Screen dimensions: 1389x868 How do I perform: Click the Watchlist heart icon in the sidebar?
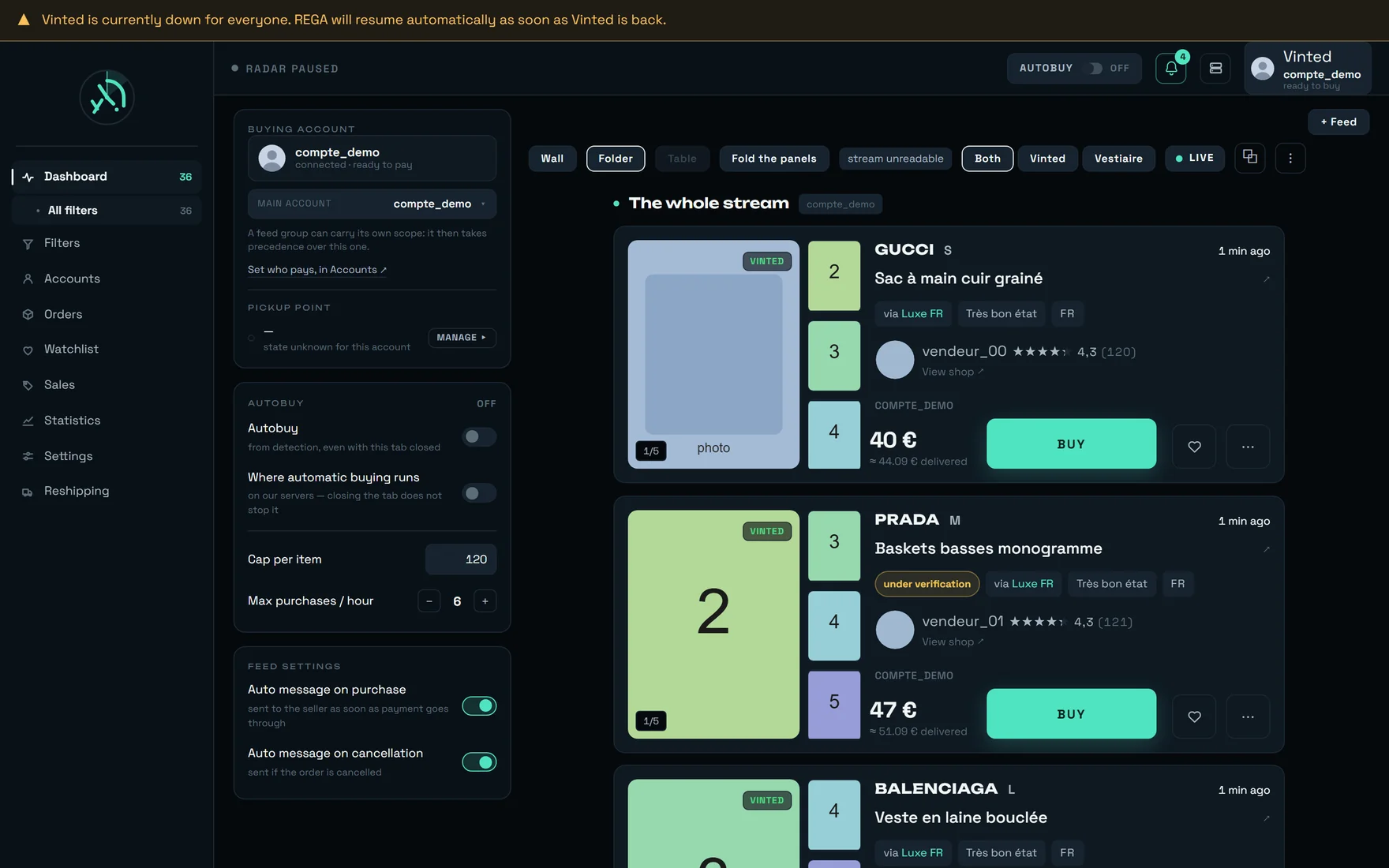tap(28, 350)
